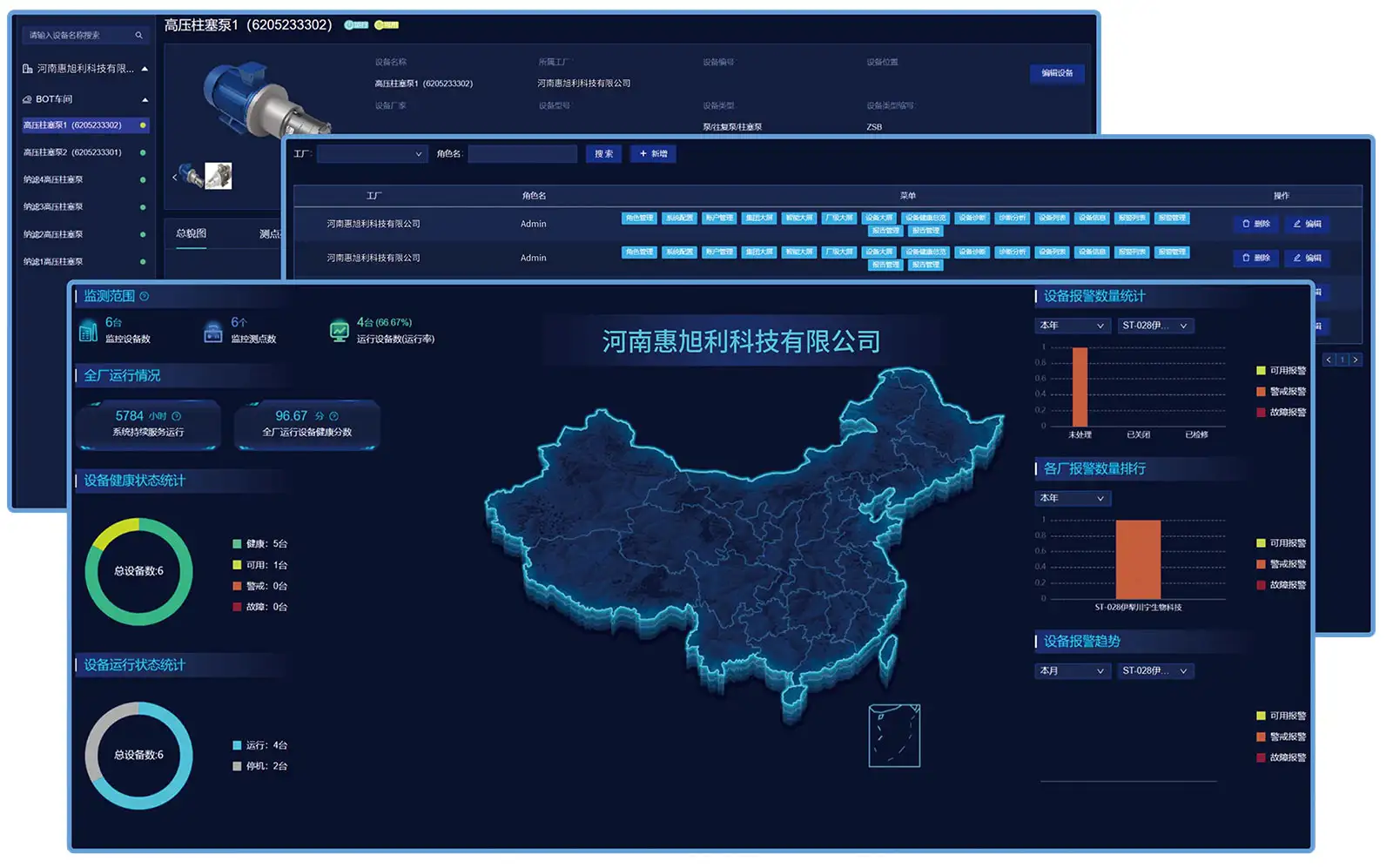
Task: Click the 编辑设备 button
Action: click(x=1057, y=73)
